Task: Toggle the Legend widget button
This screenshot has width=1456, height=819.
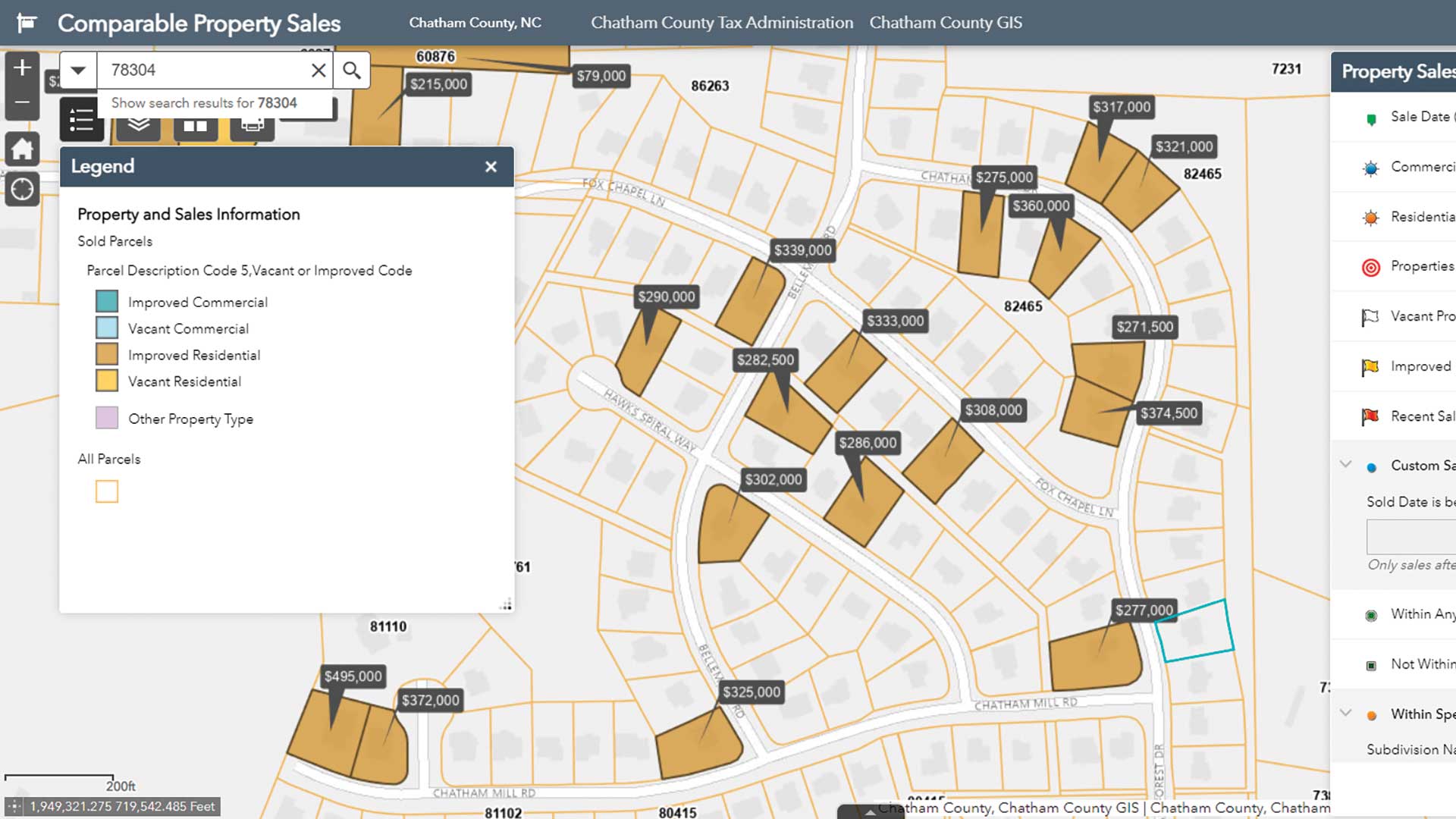Action: coord(81,120)
